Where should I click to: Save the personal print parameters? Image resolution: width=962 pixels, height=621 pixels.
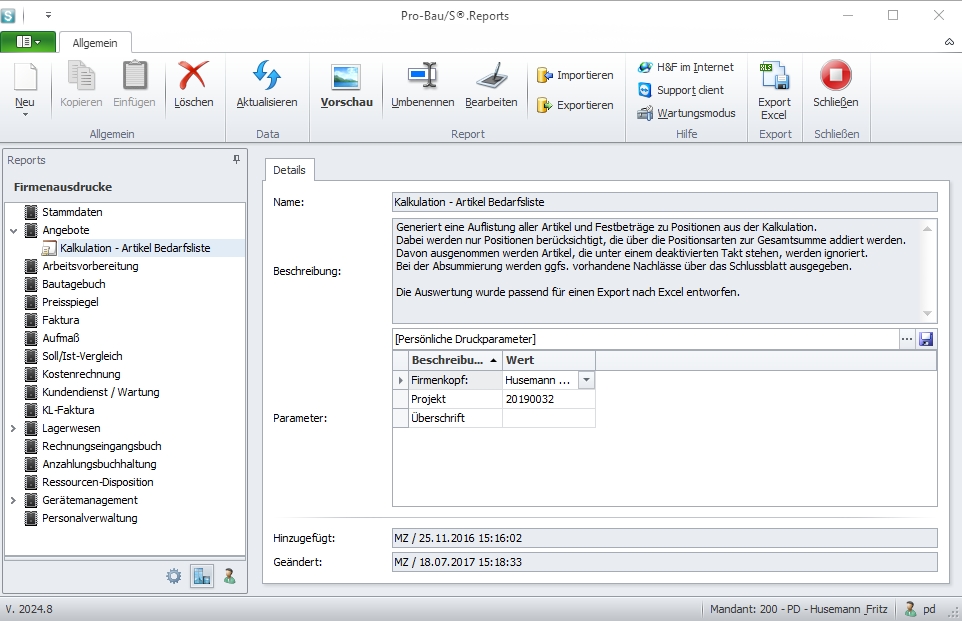click(x=926, y=338)
